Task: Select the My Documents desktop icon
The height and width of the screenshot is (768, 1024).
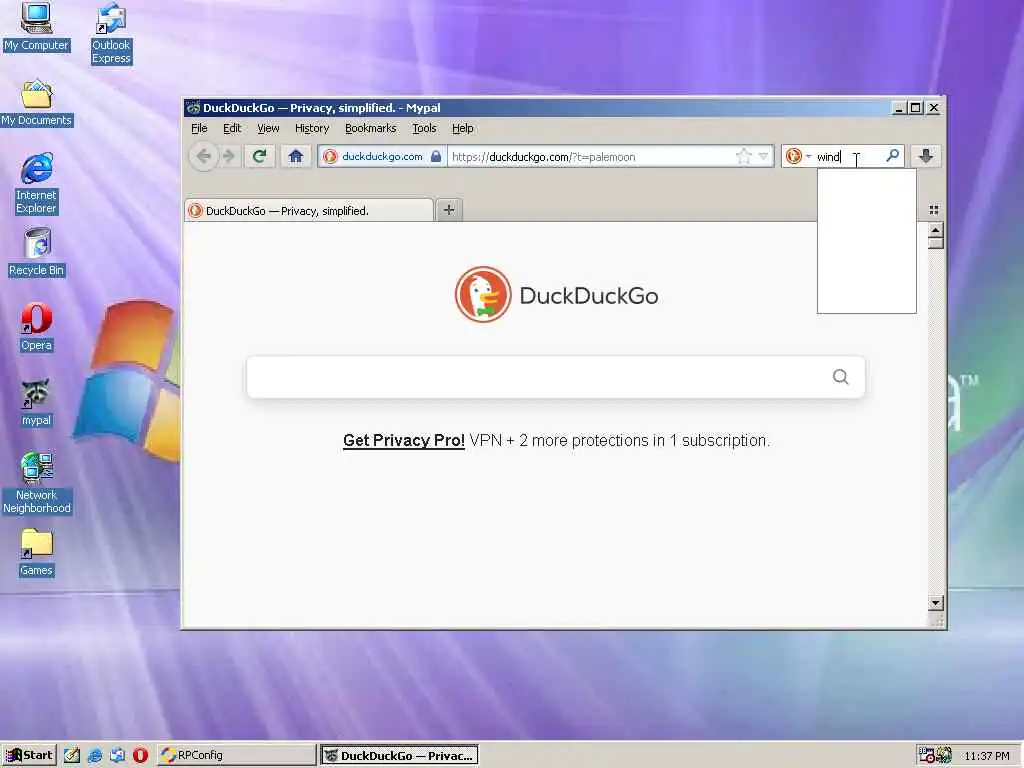Action: pos(37,103)
